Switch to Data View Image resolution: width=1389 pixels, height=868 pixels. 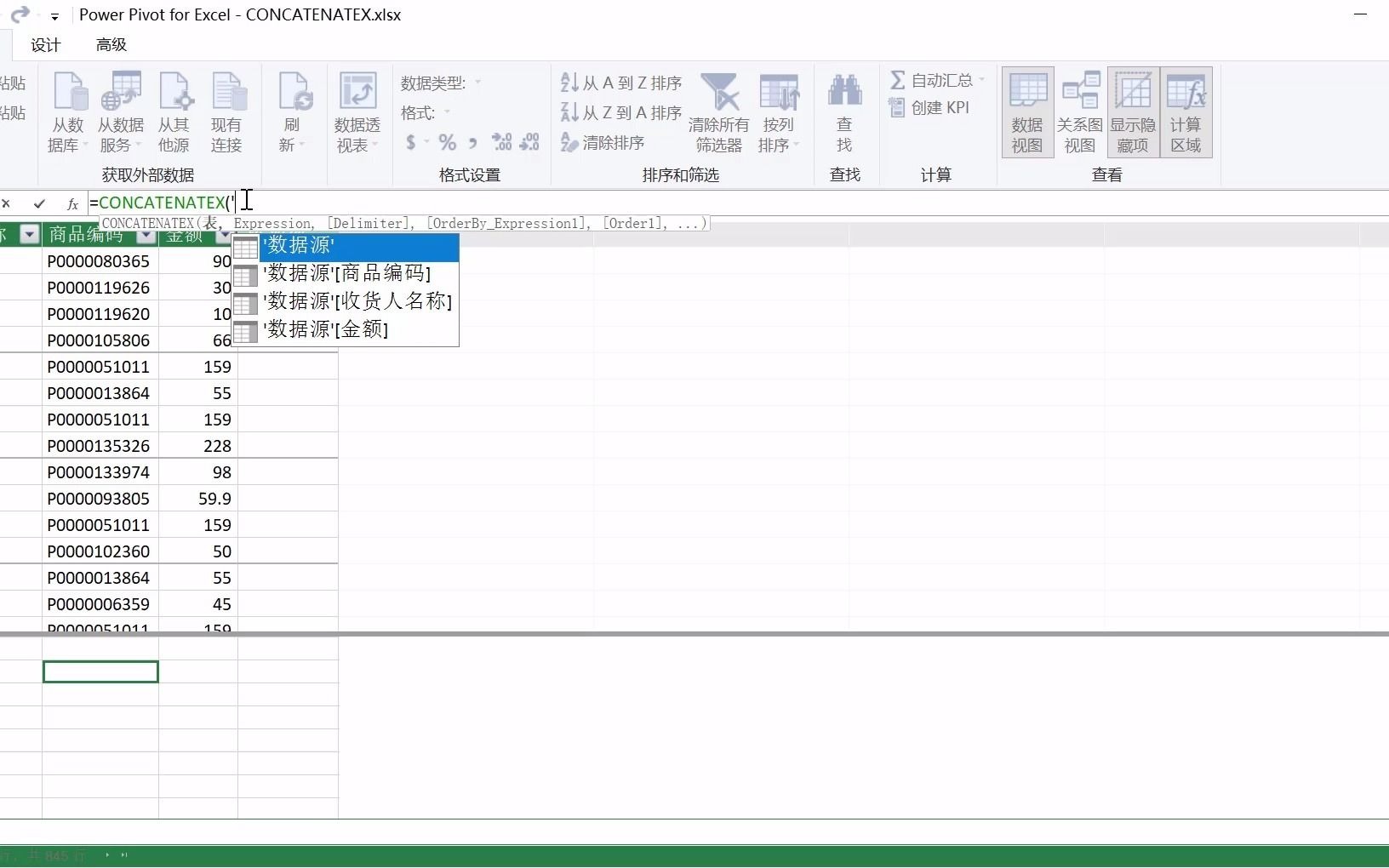click(x=1027, y=112)
